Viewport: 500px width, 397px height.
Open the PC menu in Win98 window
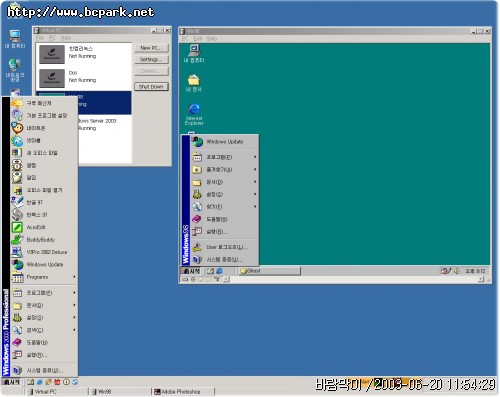pos(185,39)
